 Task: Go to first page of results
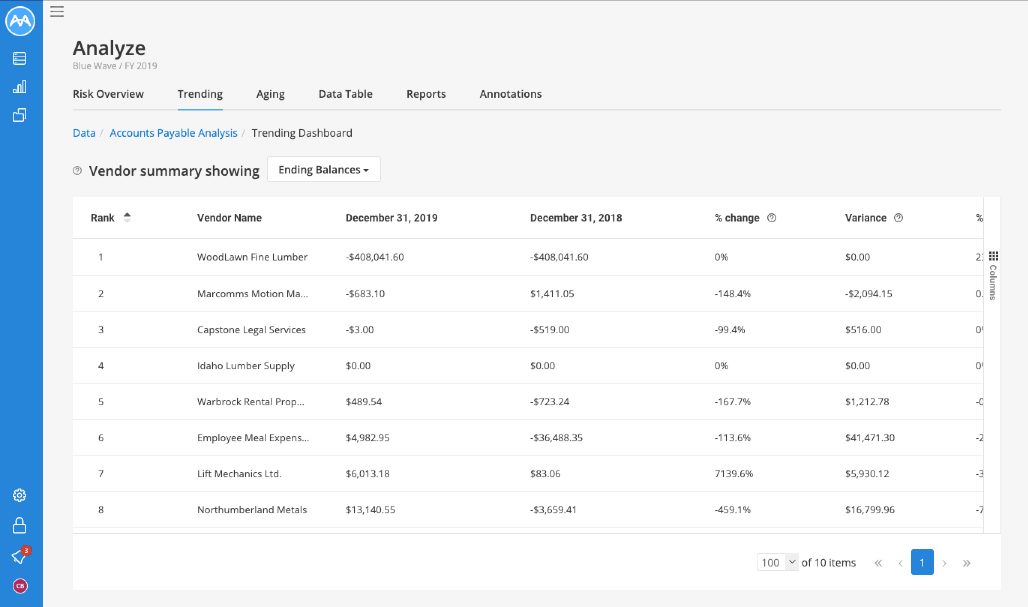[878, 563]
